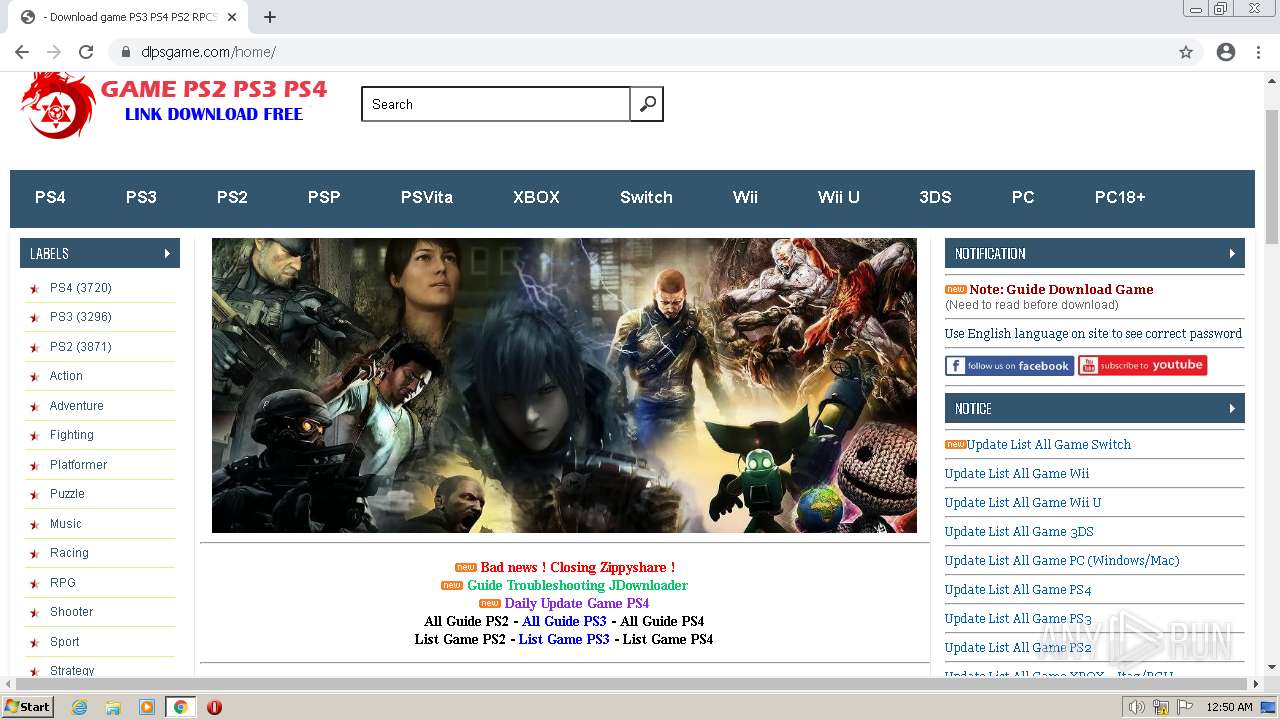This screenshot has height=720, width=1280.
Task: Go back with browser back arrow
Action: [22, 52]
